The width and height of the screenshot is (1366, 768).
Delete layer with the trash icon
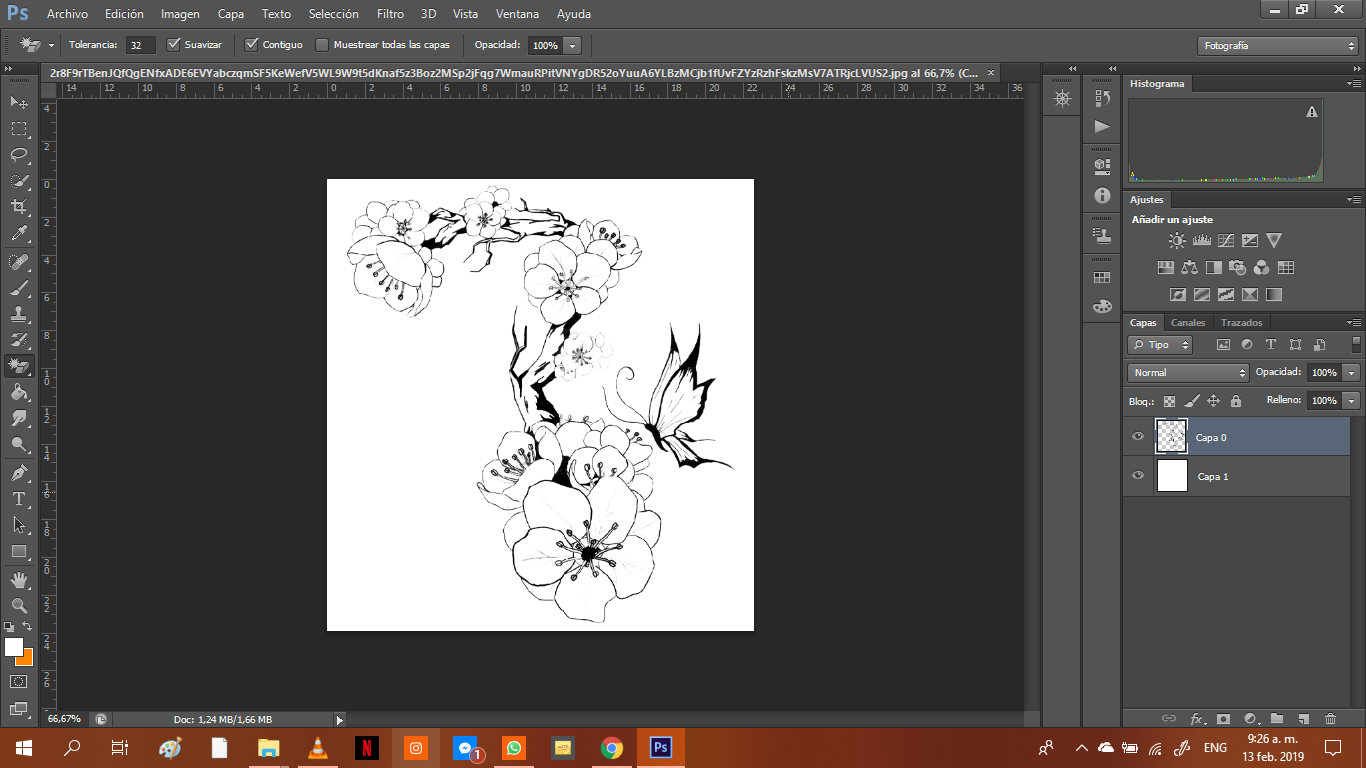pos(1330,718)
